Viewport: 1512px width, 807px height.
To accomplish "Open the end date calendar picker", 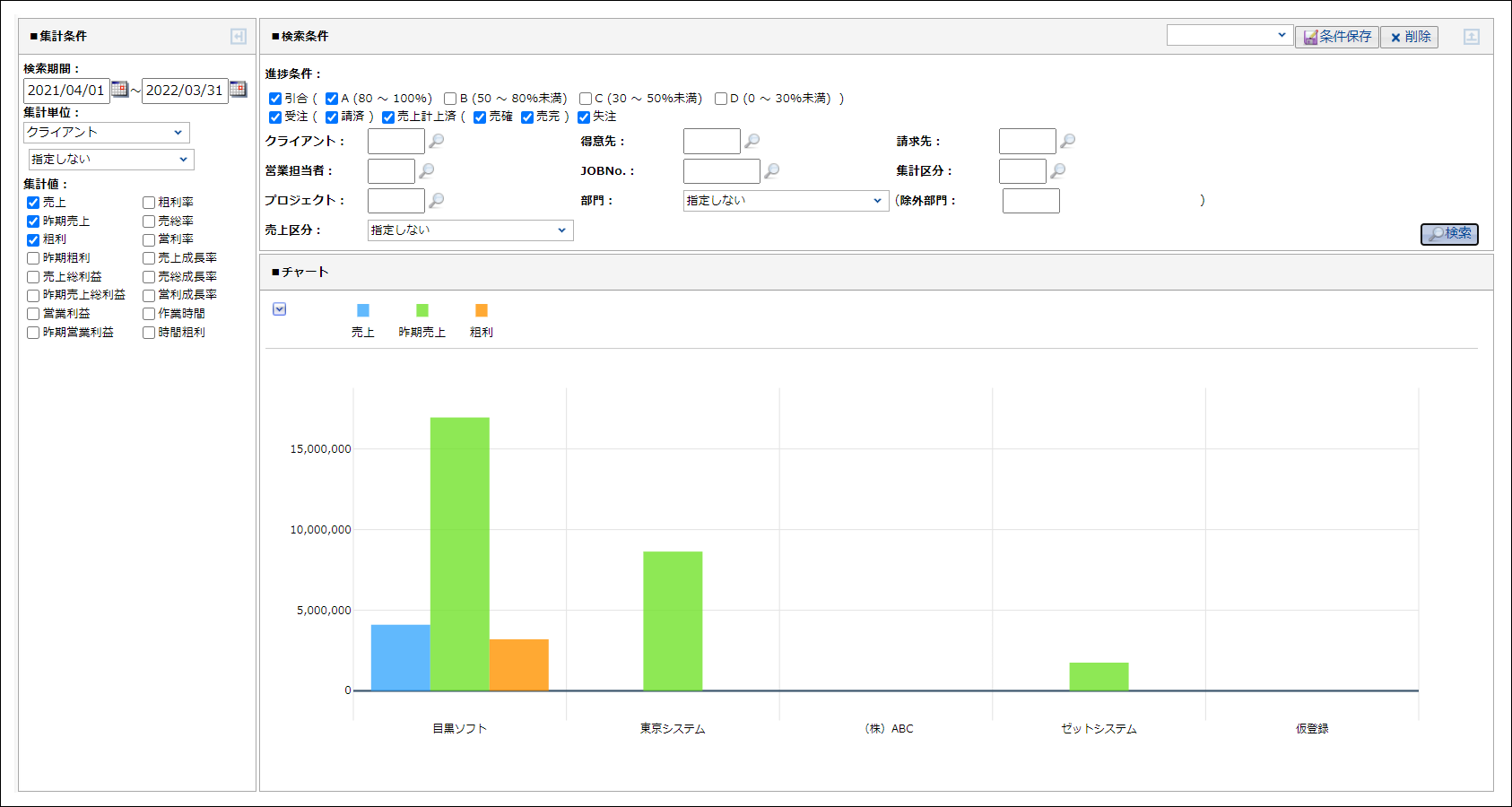I will (238, 89).
